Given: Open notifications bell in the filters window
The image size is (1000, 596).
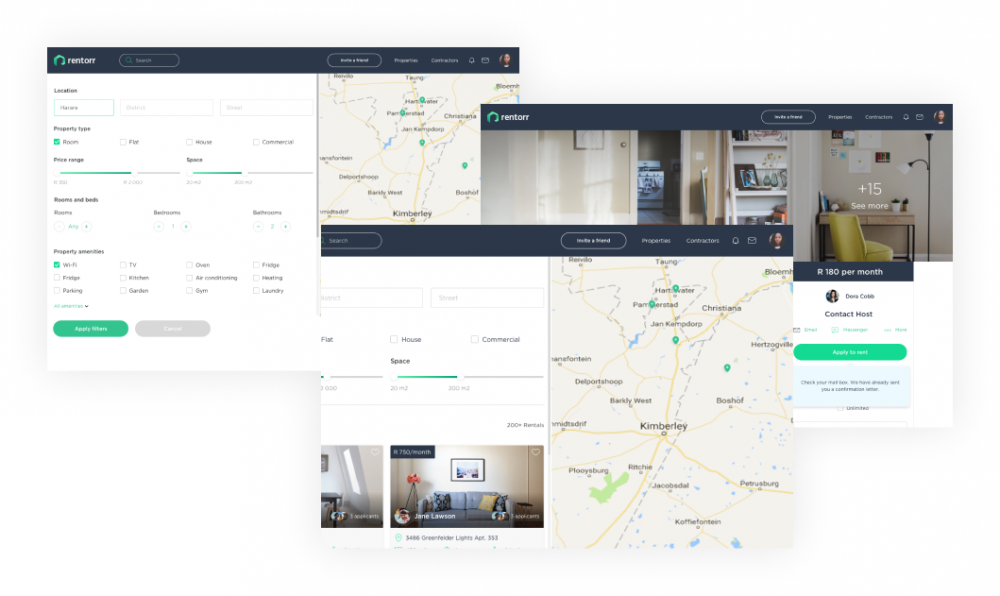Looking at the screenshot, I should pyautogui.click(x=472, y=61).
